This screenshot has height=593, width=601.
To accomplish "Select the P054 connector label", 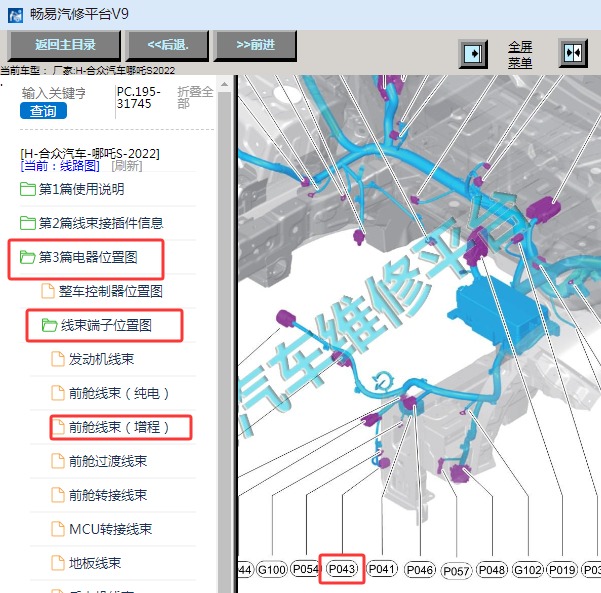I will (x=305, y=568).
